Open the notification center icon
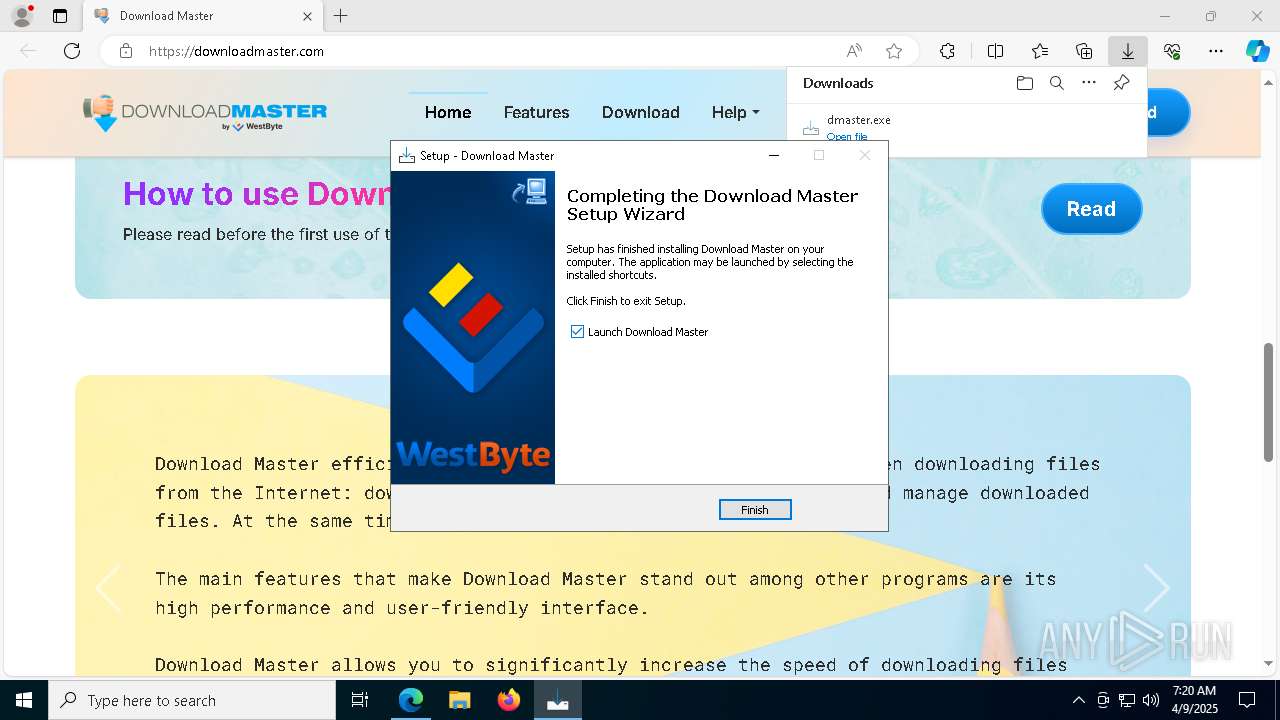 click(x=1247, y=700)
